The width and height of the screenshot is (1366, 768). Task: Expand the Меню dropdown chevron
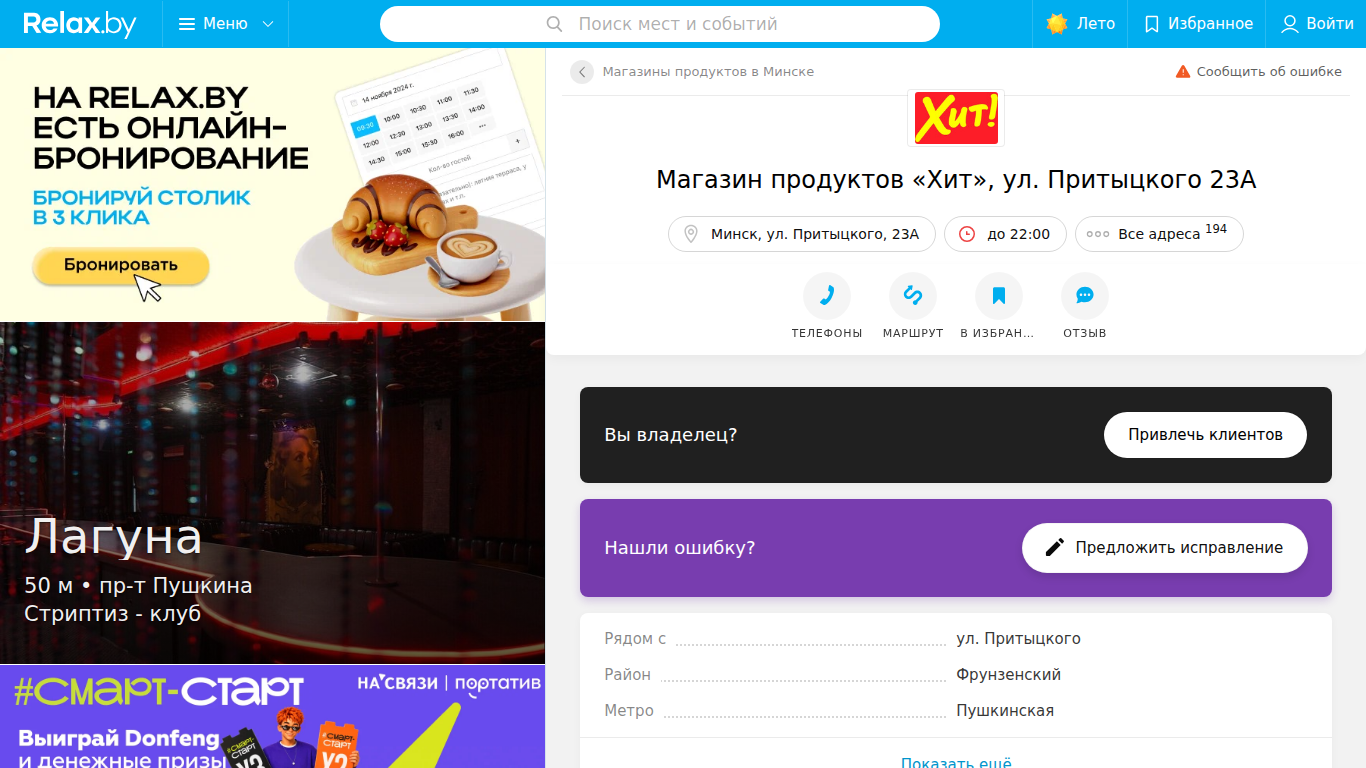(x=268, y=24)
